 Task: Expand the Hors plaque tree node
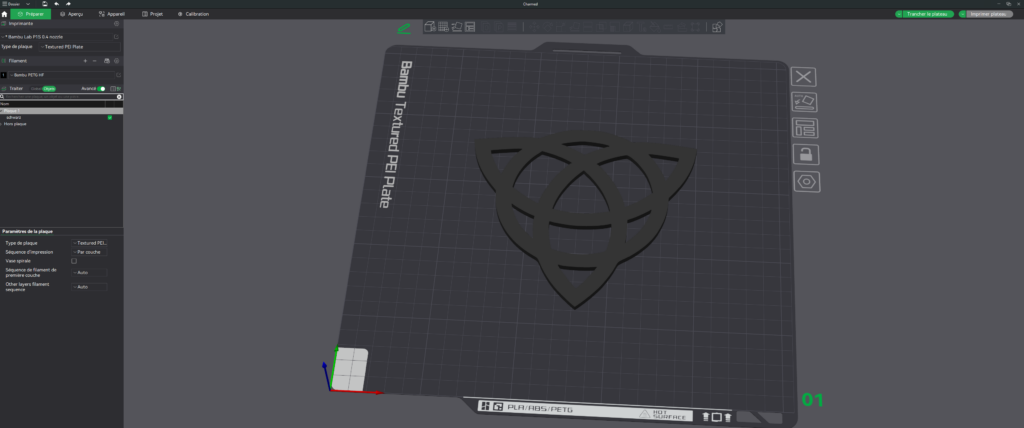2,123
